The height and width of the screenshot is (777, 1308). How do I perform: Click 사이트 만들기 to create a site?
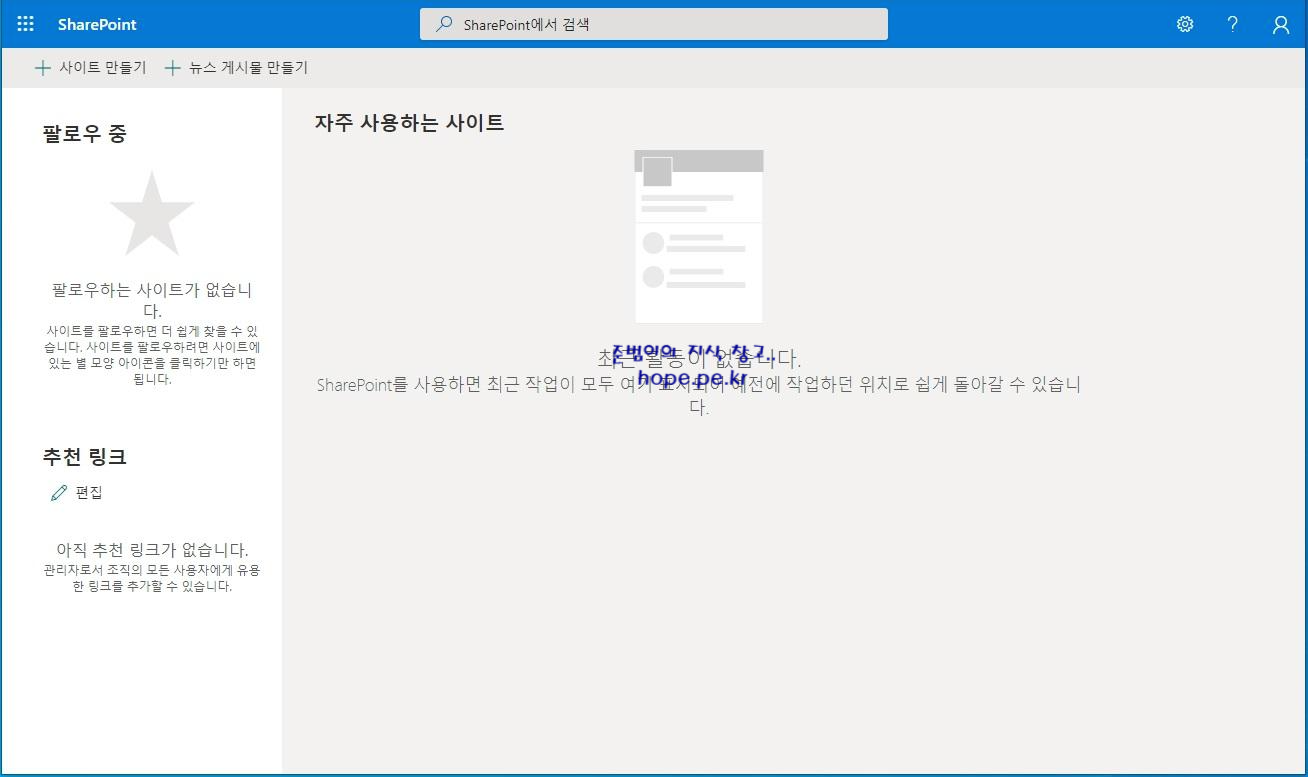pos(90,68)
